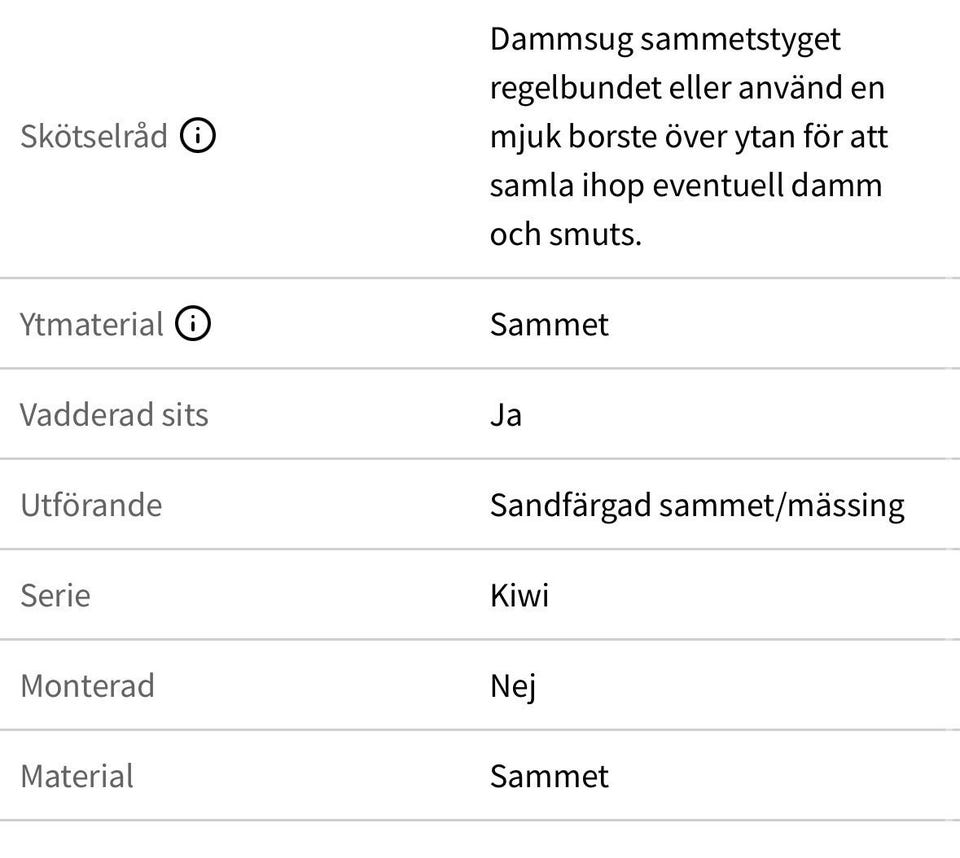The height and width of the screenshot is (858, 960).
Task: Click the Sammet value beside Material
Action: pos(549,777)
